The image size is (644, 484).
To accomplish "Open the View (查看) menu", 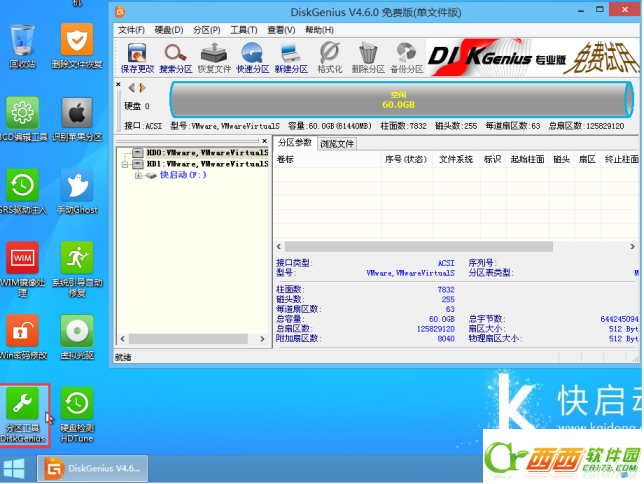I will pyautogui.click(x=281, y=30).
